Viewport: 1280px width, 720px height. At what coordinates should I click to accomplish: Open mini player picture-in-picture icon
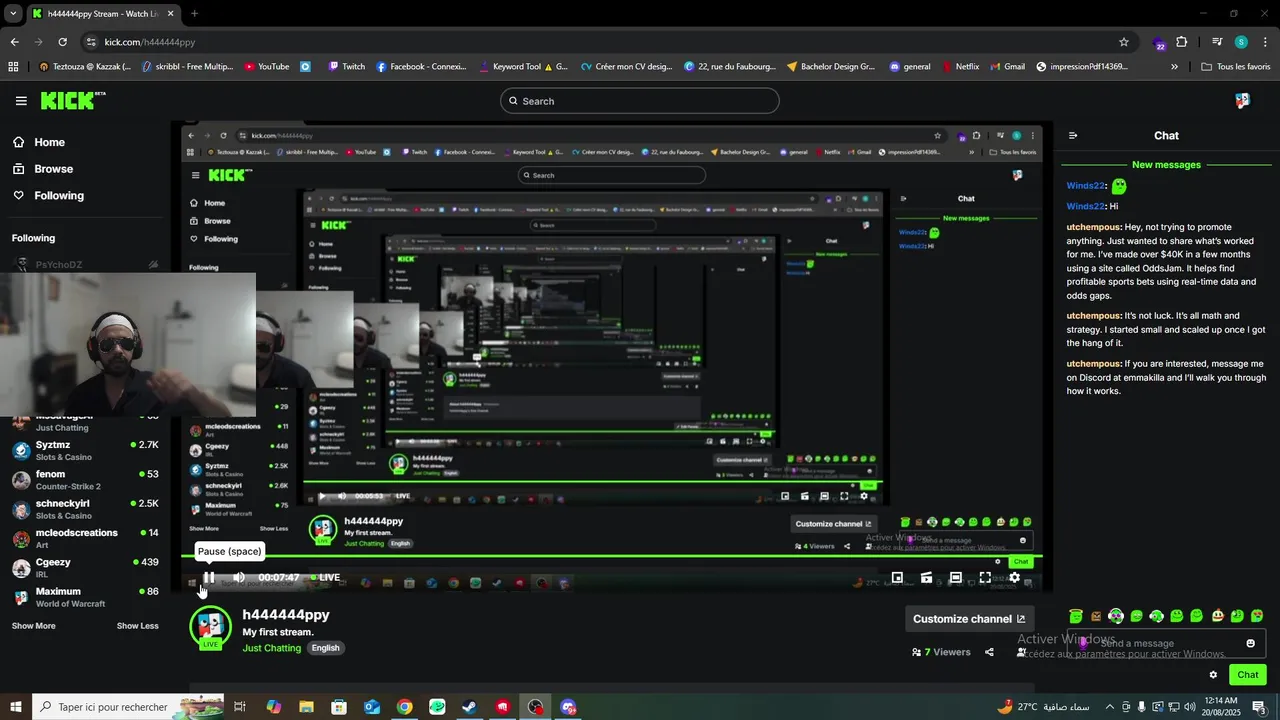tap(897, 577)
